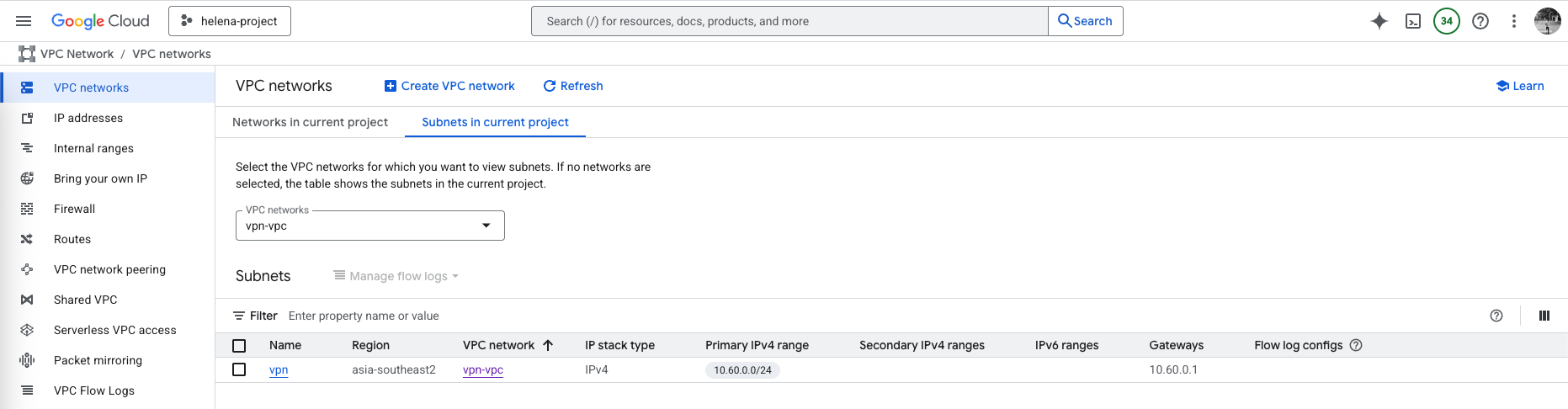The image size is (1568, 409).
Task: Click the Gemini sparkle icon
Action: [1379, 21]
